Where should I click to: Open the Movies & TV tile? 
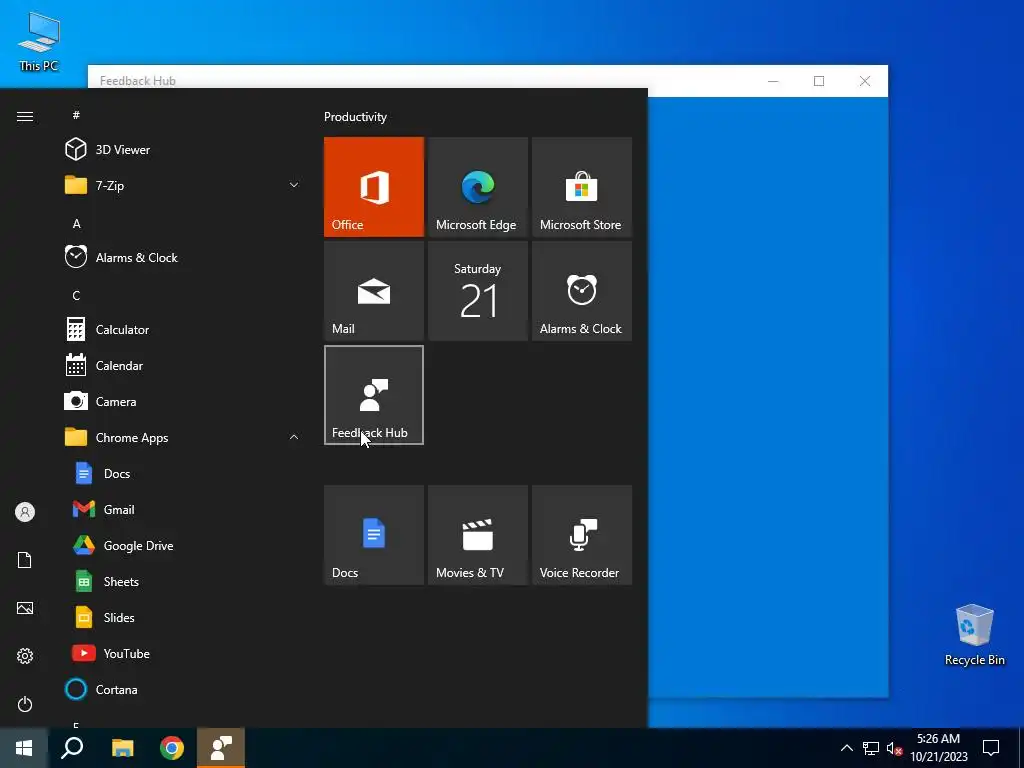[477, 535]
